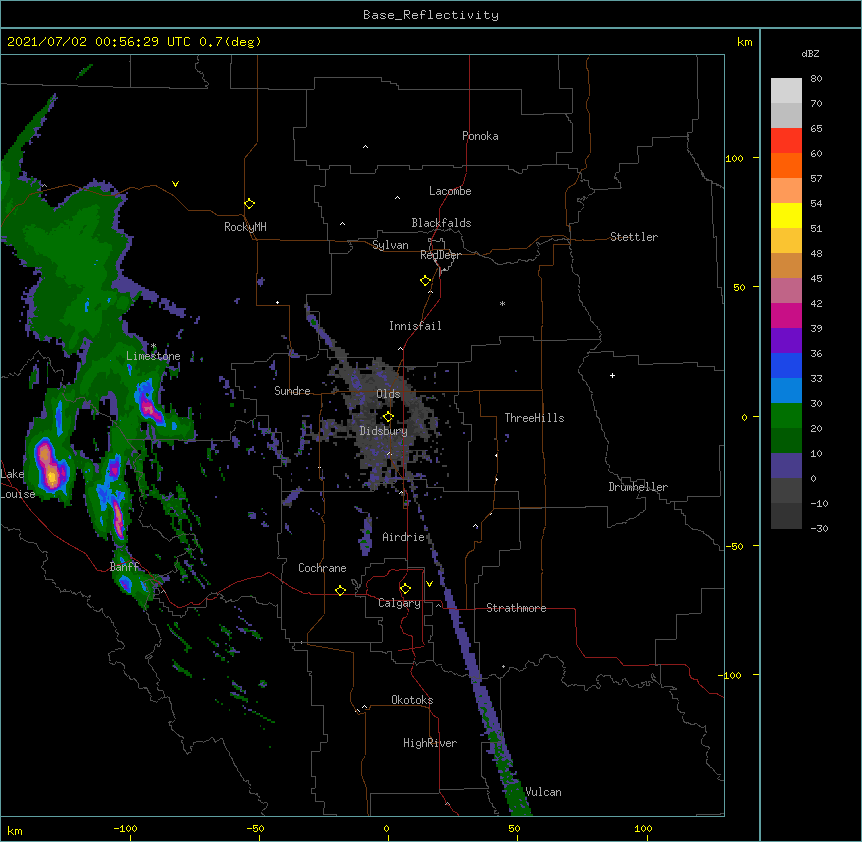Click the Calgary city label

tap(399, 603)
